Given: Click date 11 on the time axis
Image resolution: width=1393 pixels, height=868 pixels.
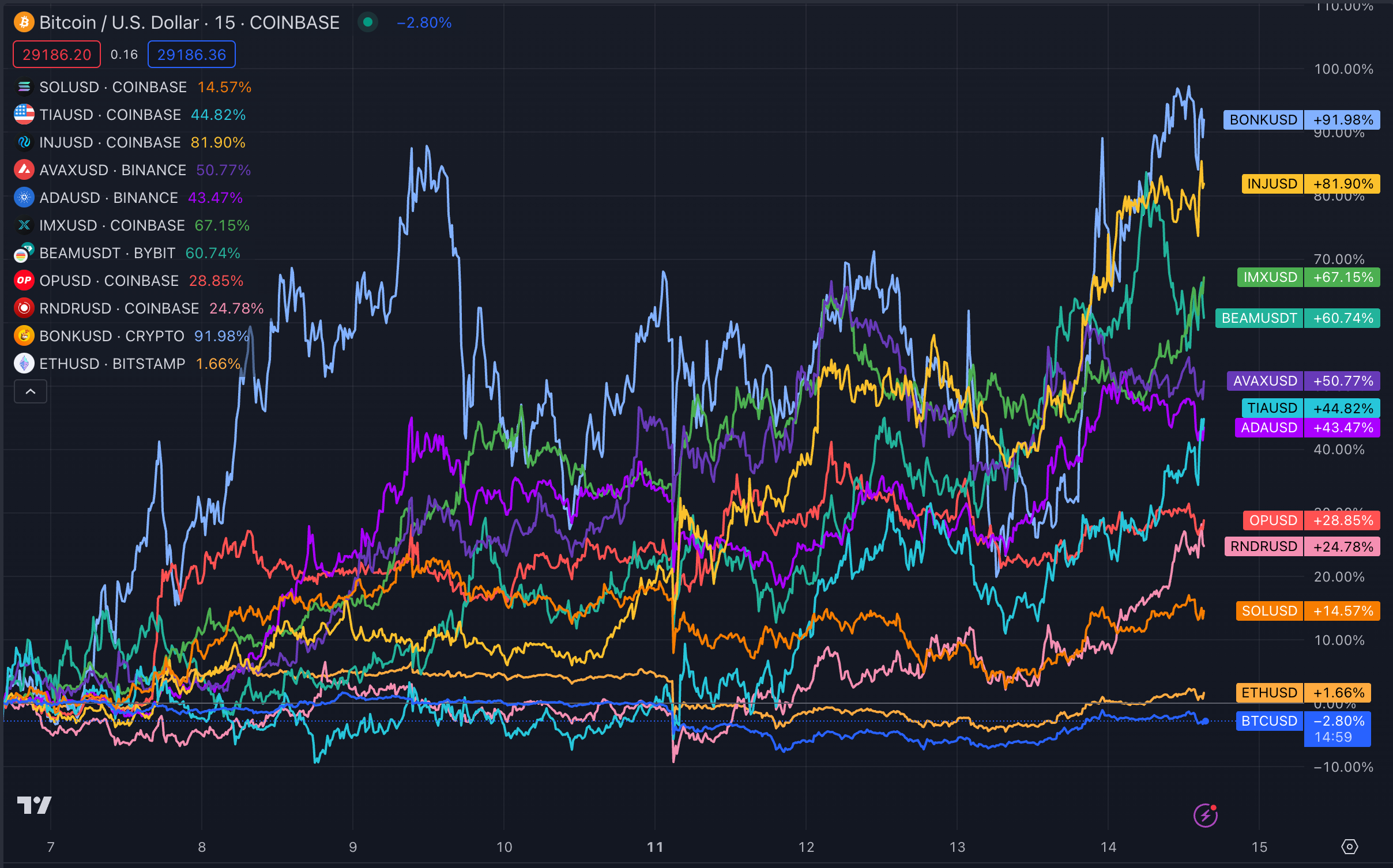Looking at the screenshot, I should tap(655, 847).
